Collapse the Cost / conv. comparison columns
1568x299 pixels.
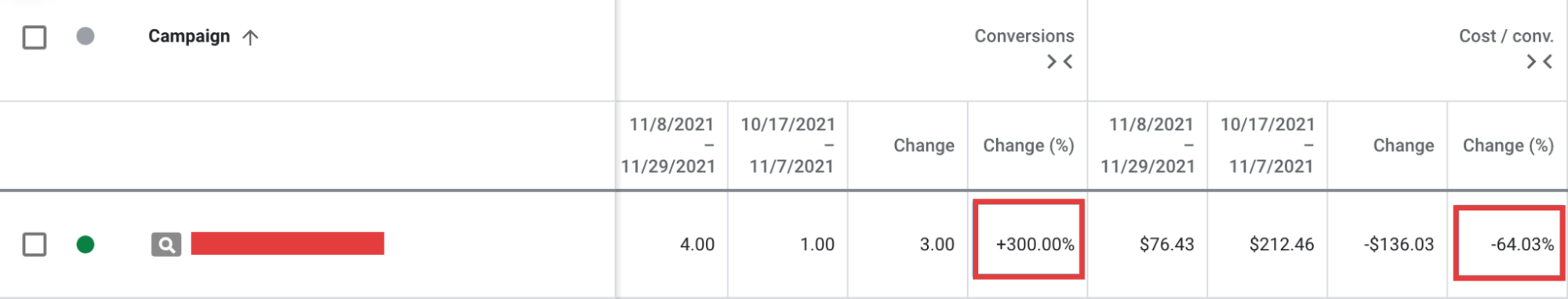click(1539, 61)
